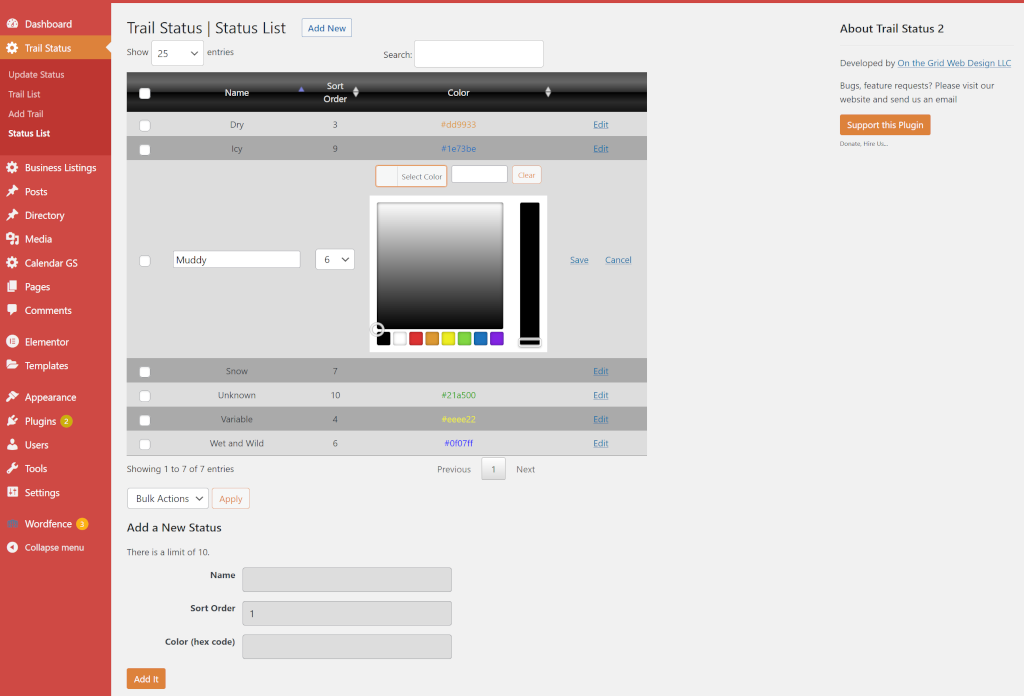Click the Select Color button
This screenshot has width=1024, height=696.
[411, 176]
